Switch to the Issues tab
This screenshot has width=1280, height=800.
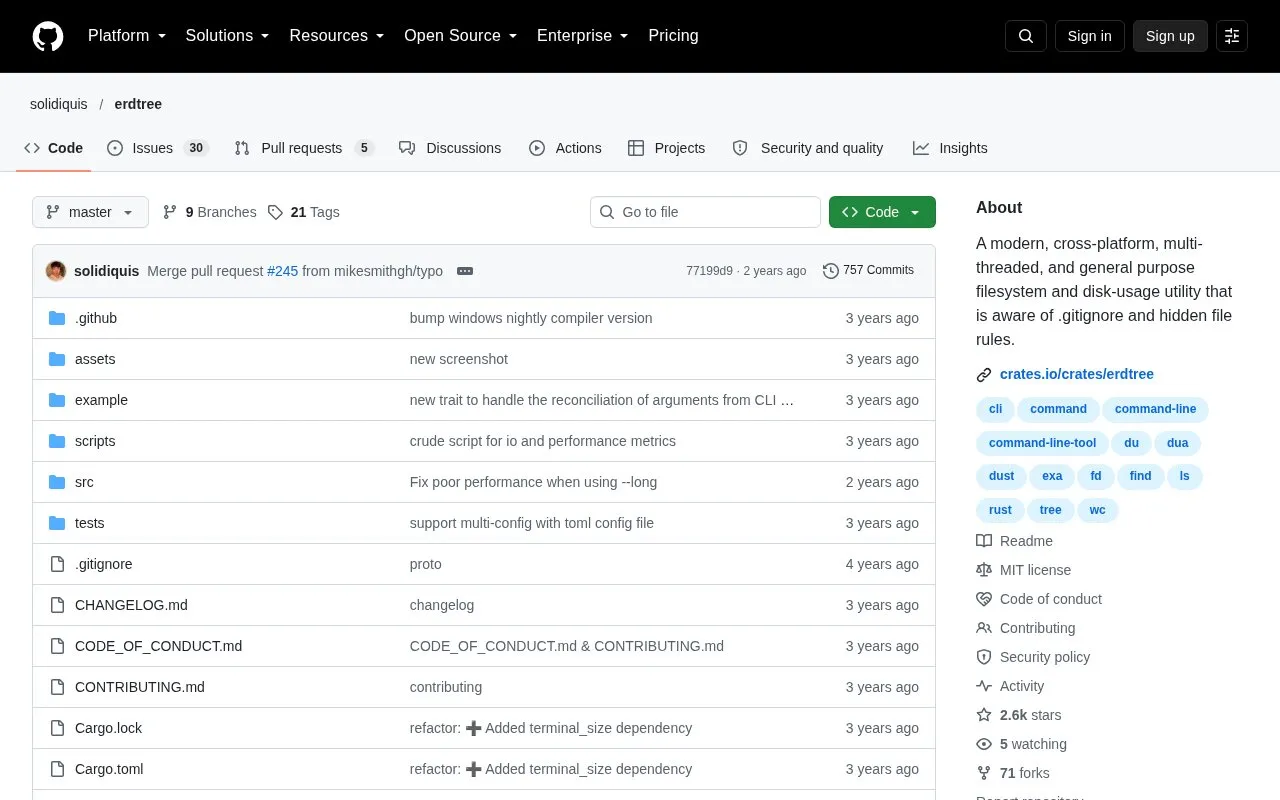[x=157, y=148]
